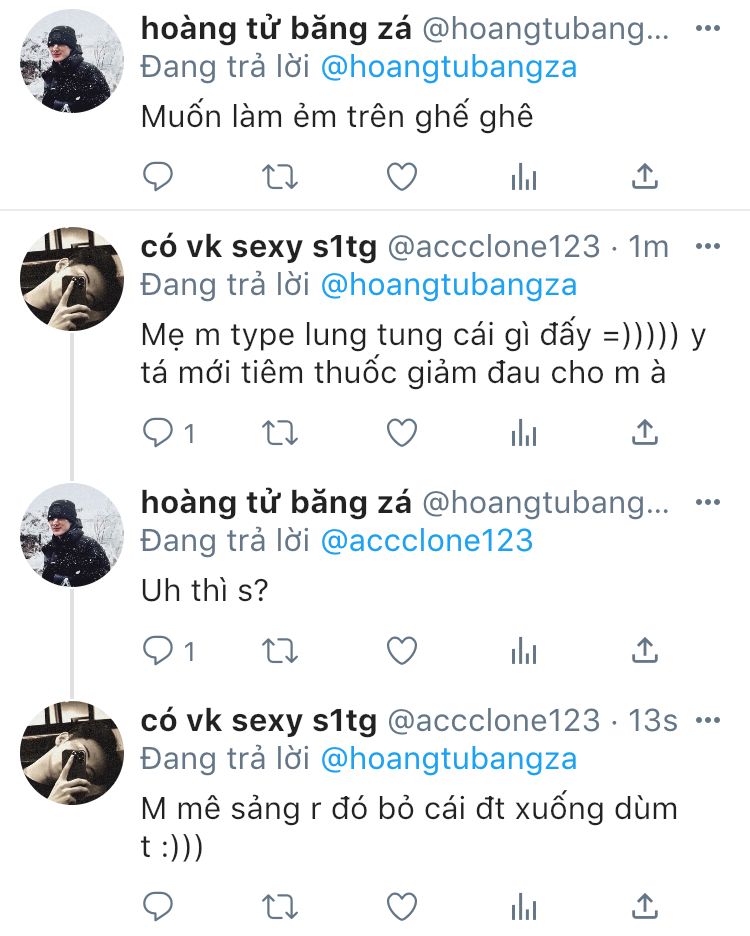Viewport: 750px width, 936px height.
Task: Open more options on the 1m-old tweet
Action: click(x=707, y=246)
